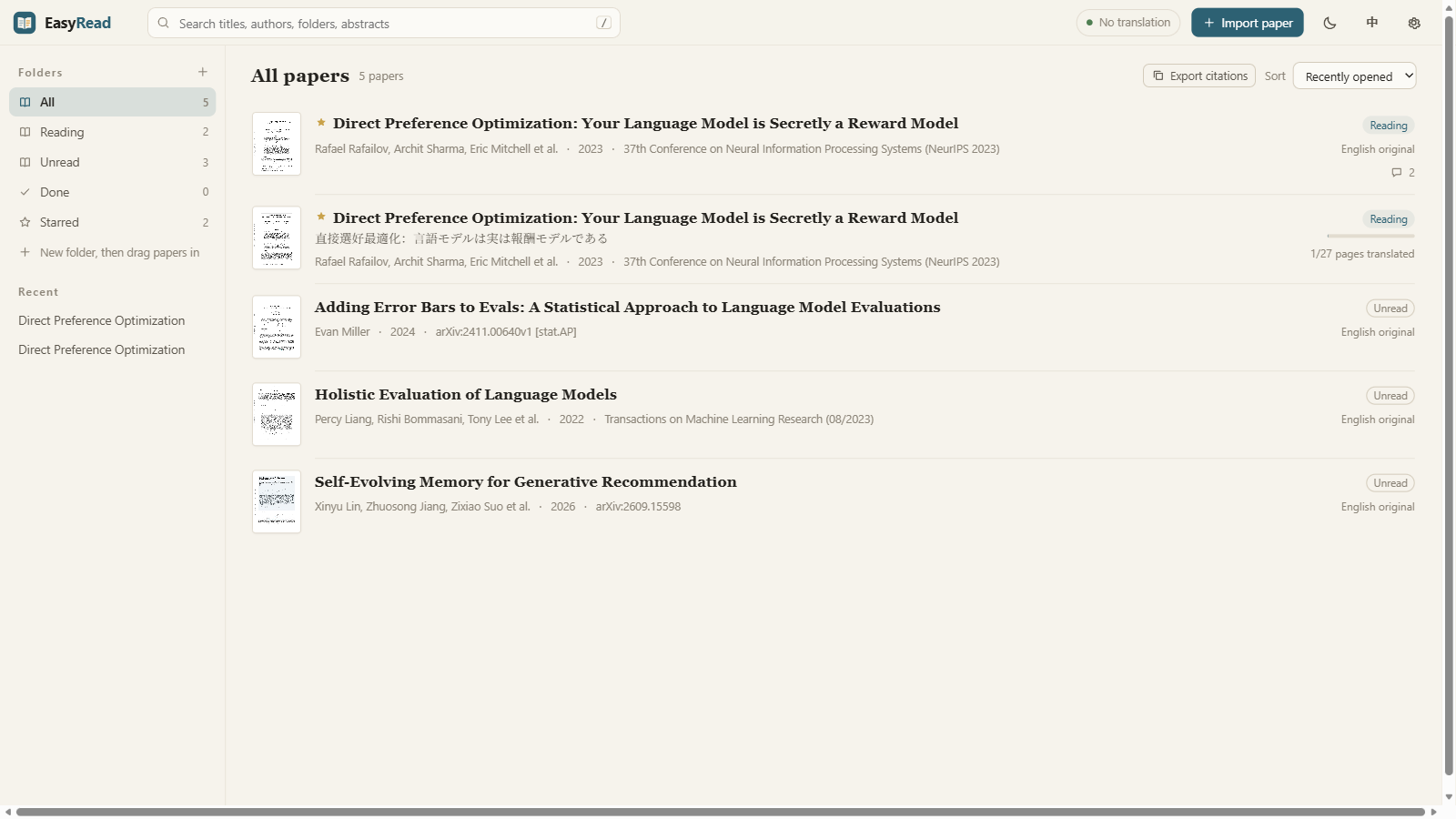
Task: Open thumbnail of the translated DPO paper
Action: [277, 238]
